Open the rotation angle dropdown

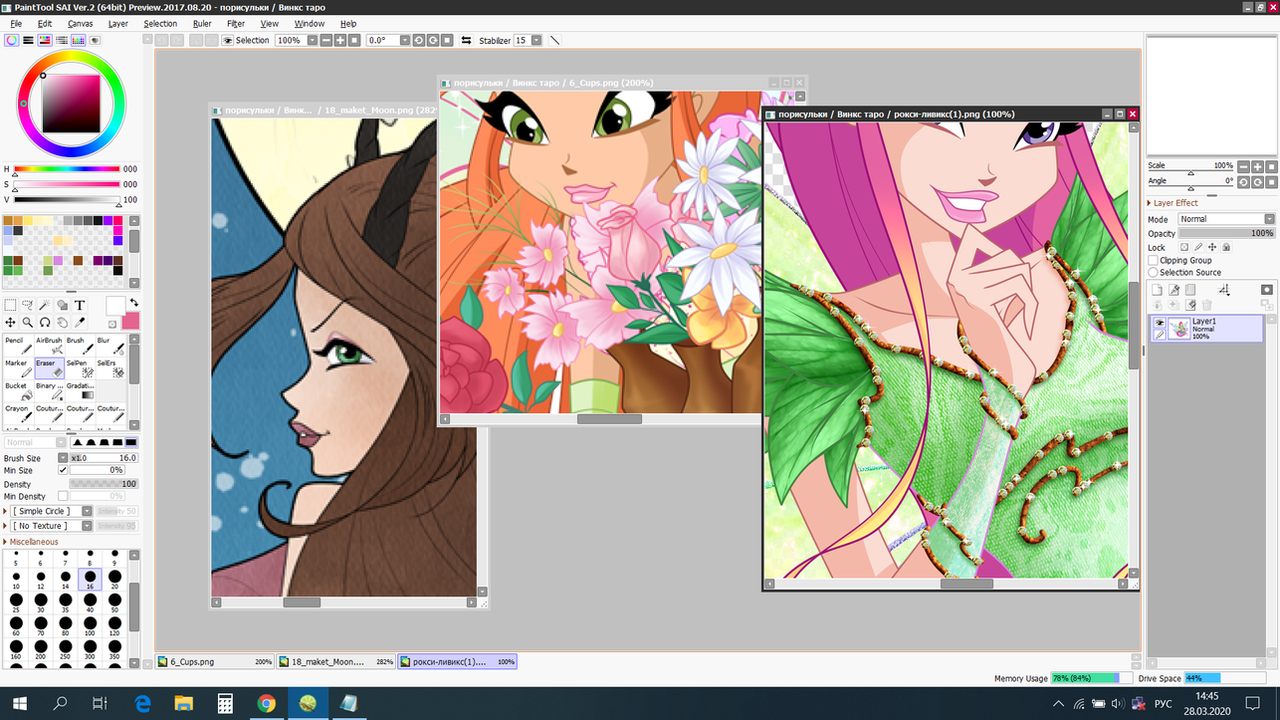tap(405, 41)
